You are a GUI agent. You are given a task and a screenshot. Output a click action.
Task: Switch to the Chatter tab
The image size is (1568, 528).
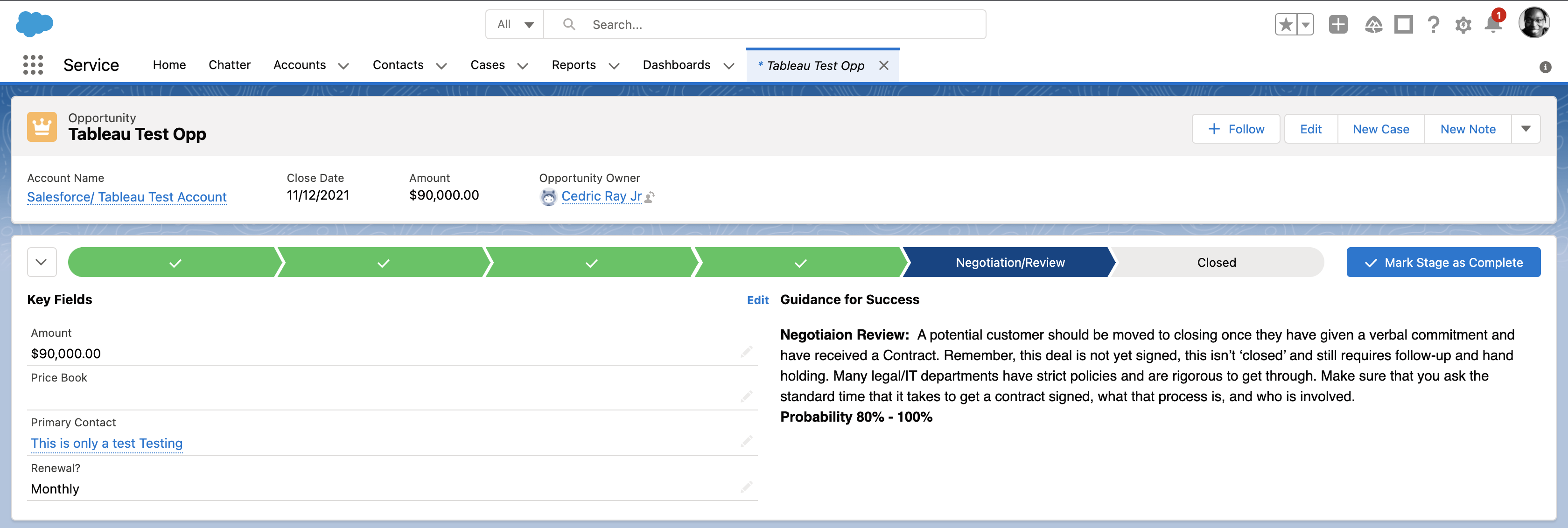[x=230, y=65]
